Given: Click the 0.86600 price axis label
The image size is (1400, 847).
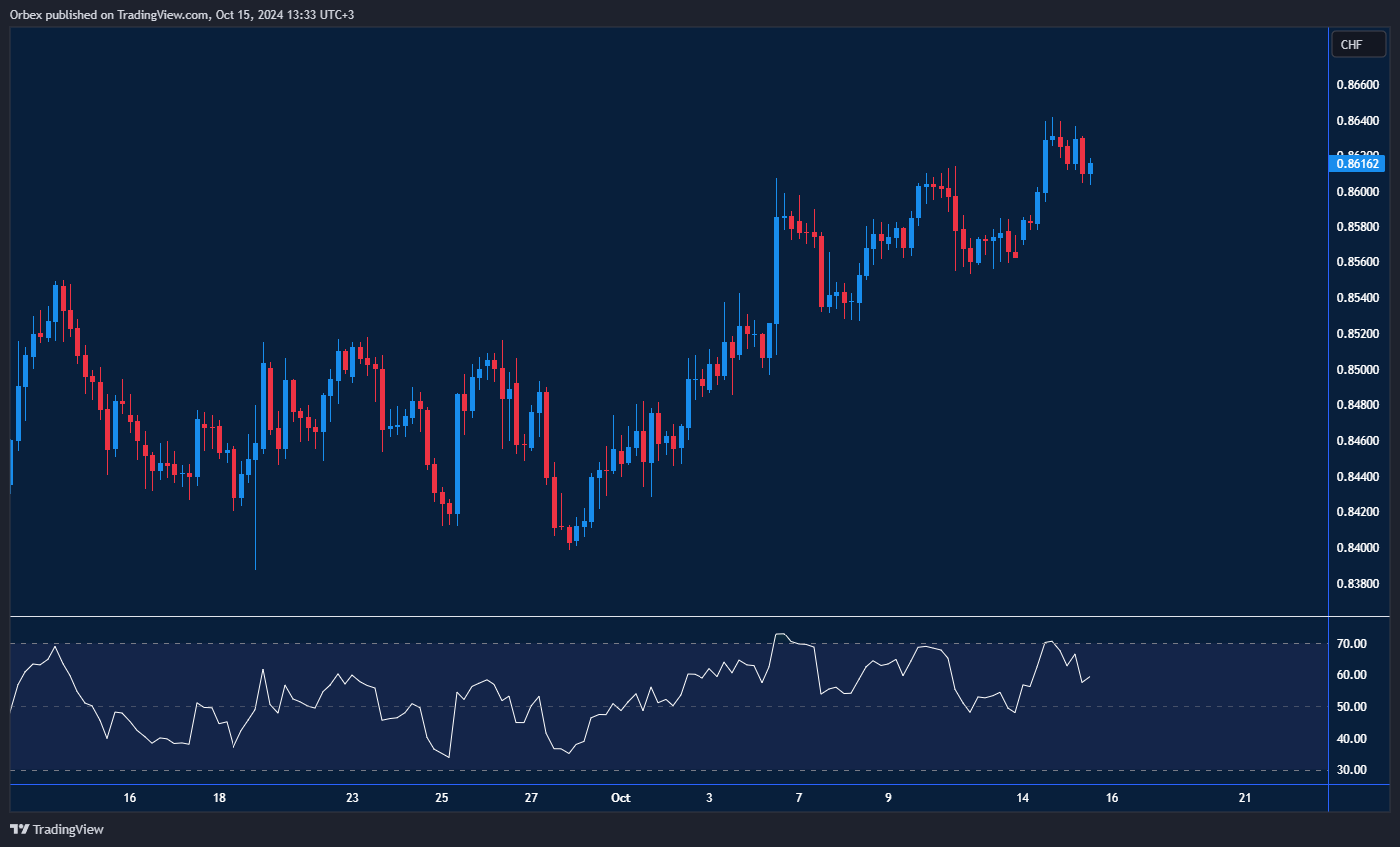Looking at the screenshot, I should click(1357, 85).
